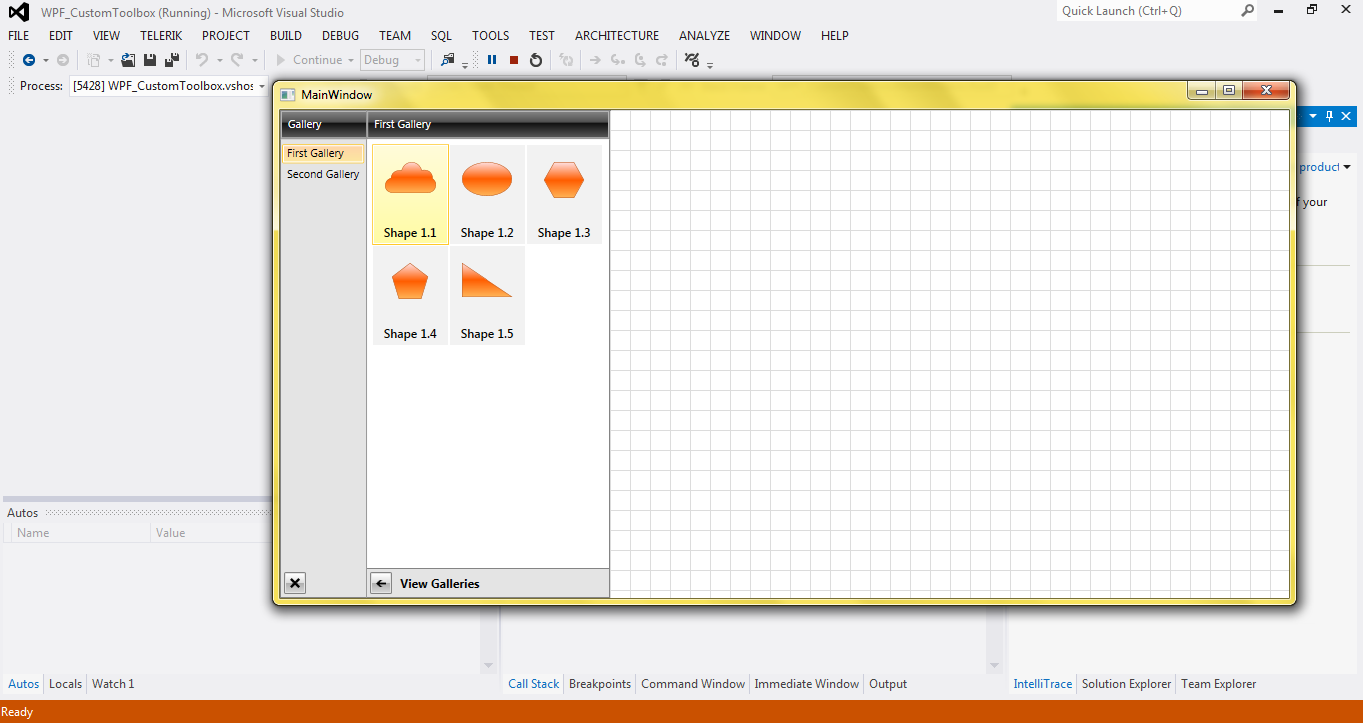This screenshot has height=723, width=1363.
Task: Open the TEAM menu
Action: click(x=395, y=35)
